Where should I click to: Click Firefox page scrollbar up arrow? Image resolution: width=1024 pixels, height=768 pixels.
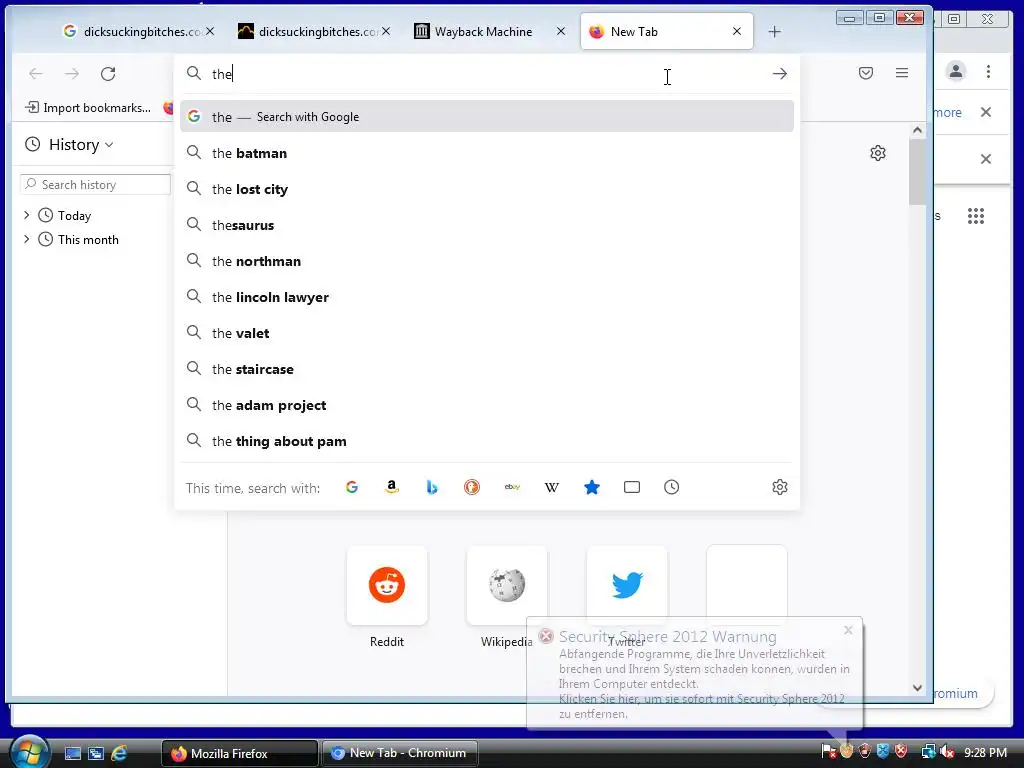pyautogui.click(x=917, y=130)
